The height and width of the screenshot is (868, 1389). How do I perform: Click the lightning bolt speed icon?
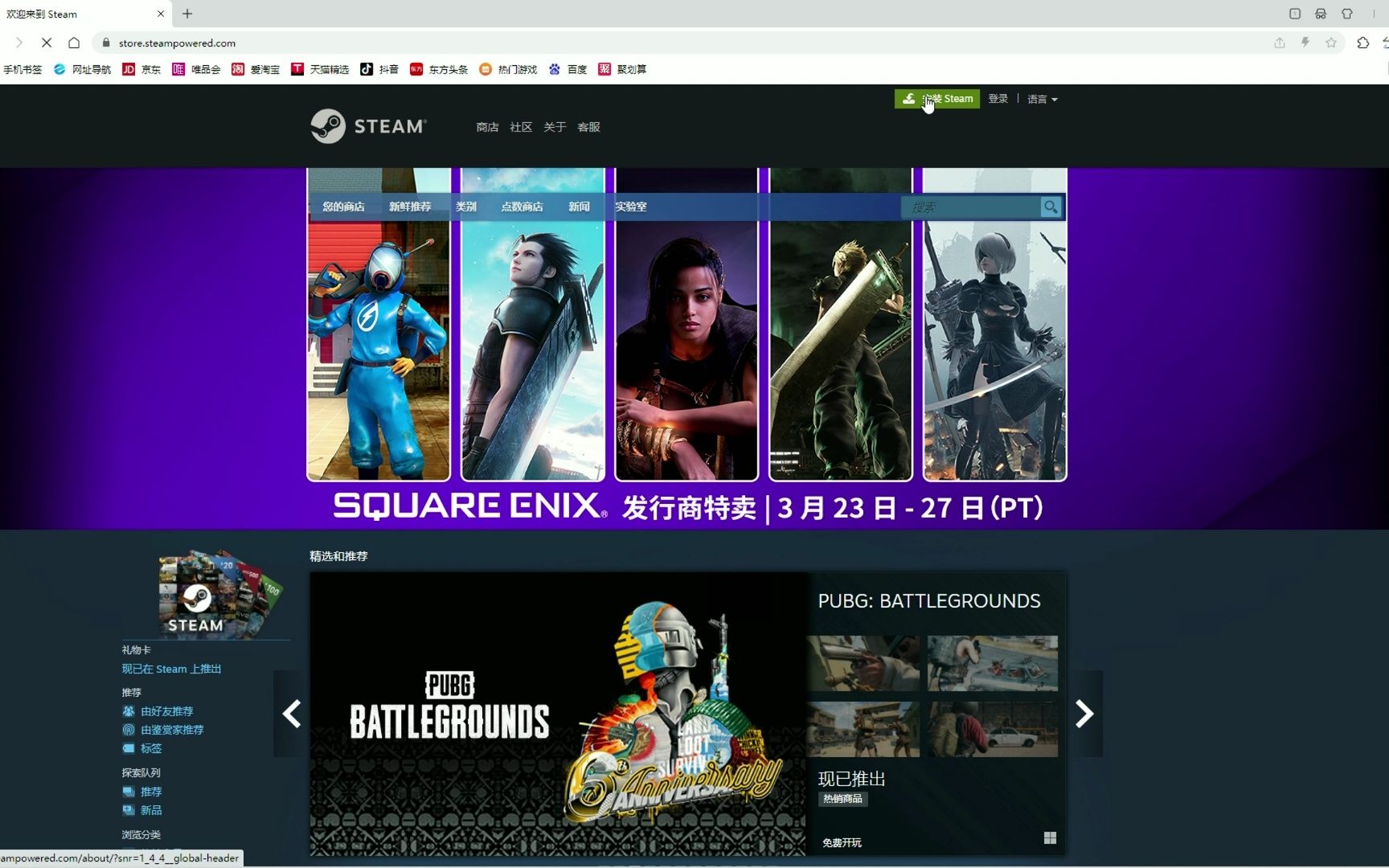[x=1305, y=43]
